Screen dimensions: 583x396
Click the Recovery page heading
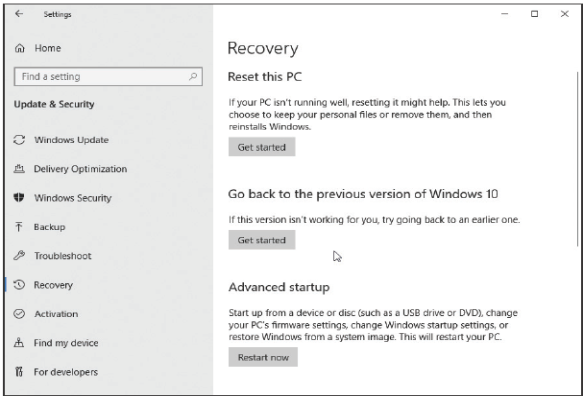coord(263,49)
